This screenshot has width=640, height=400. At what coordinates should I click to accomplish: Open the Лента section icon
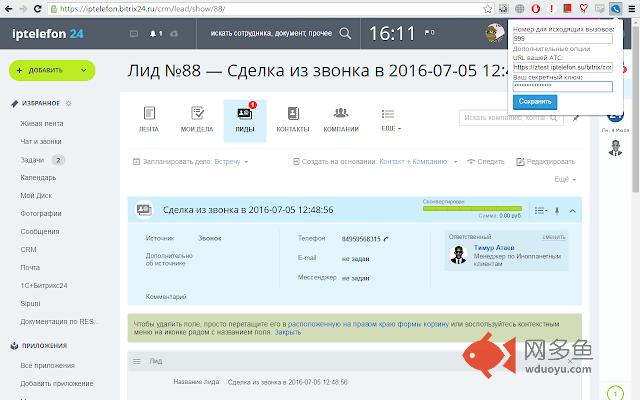[x=148, y=114]
